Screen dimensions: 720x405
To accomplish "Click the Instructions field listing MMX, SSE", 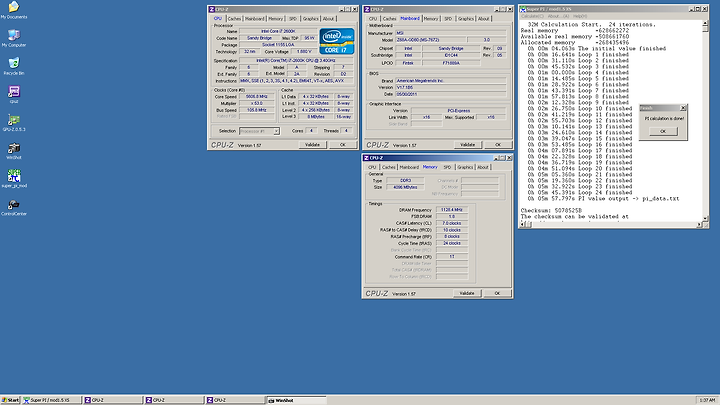I will pos(296,81).
